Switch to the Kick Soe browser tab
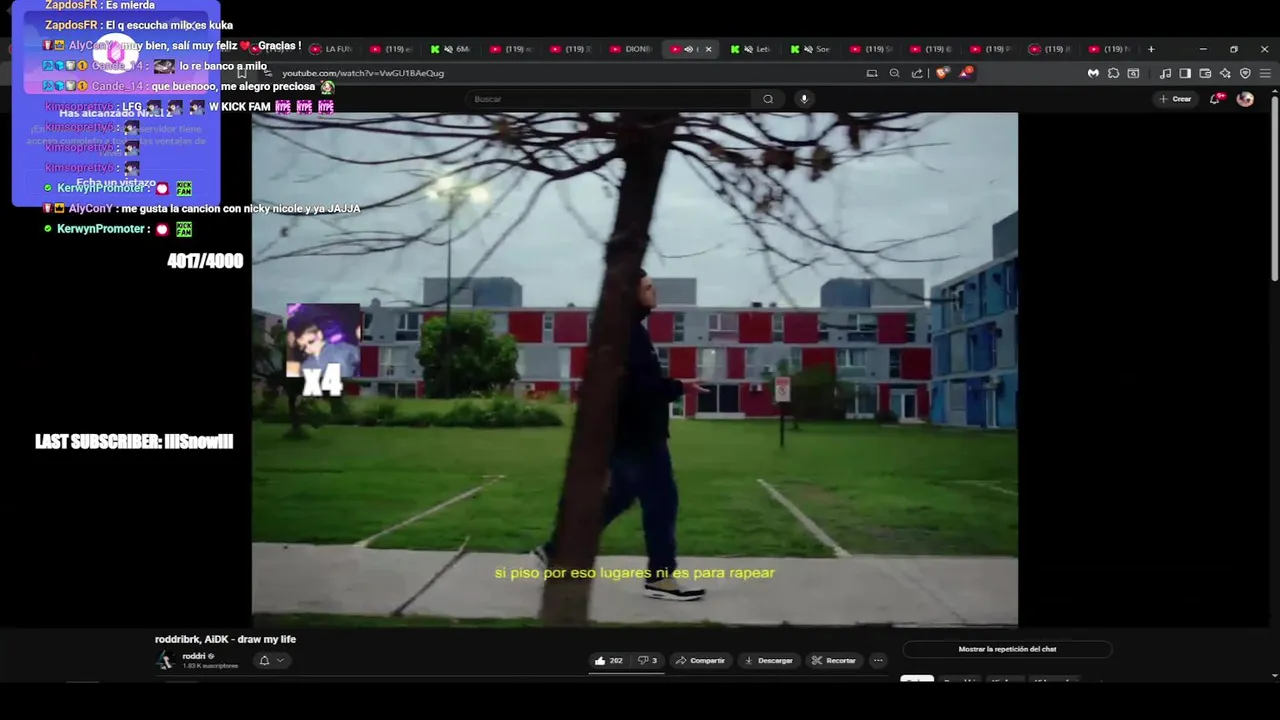 tap(813, 49)
